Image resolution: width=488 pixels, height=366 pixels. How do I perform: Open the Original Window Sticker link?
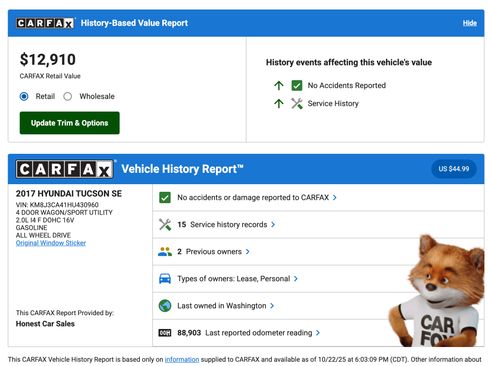[51, 243]
